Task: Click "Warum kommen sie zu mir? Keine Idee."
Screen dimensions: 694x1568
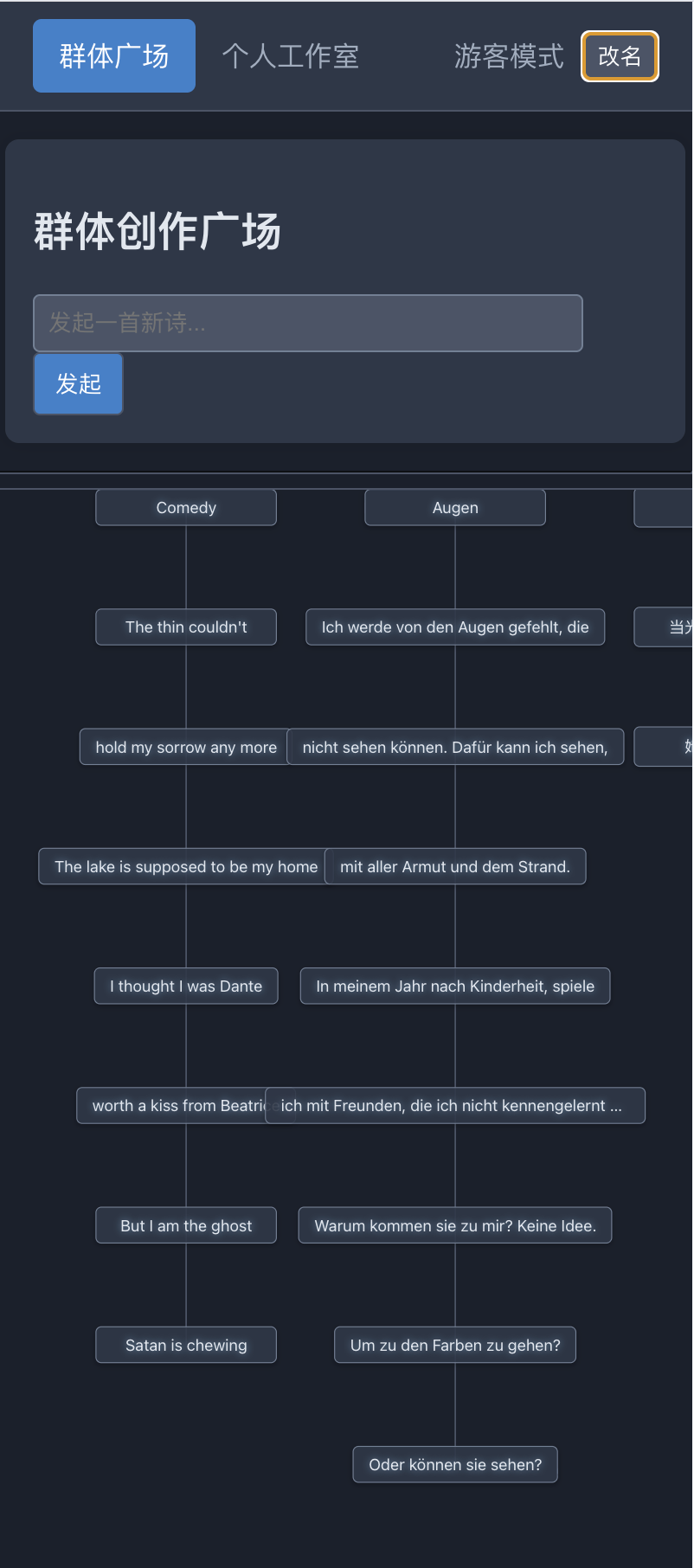Action: [x=454, y=1224]
